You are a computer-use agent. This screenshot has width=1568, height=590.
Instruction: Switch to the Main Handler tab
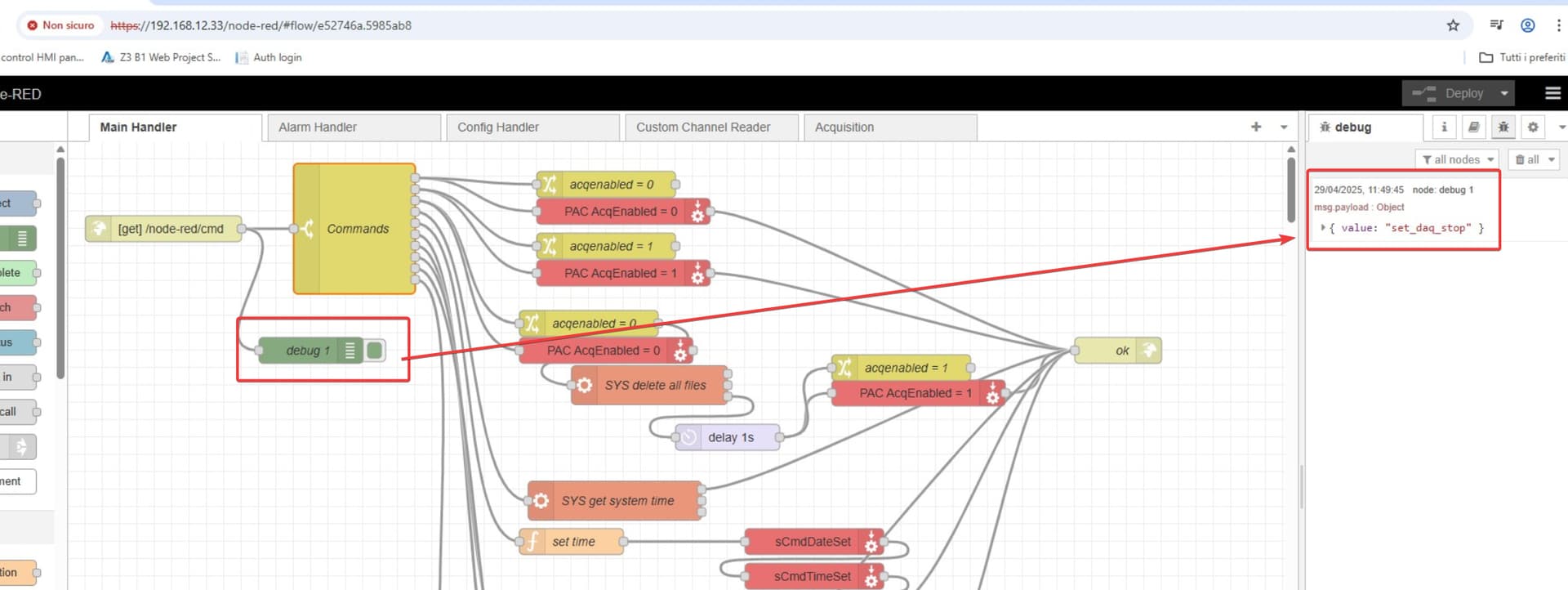[176, 127]
